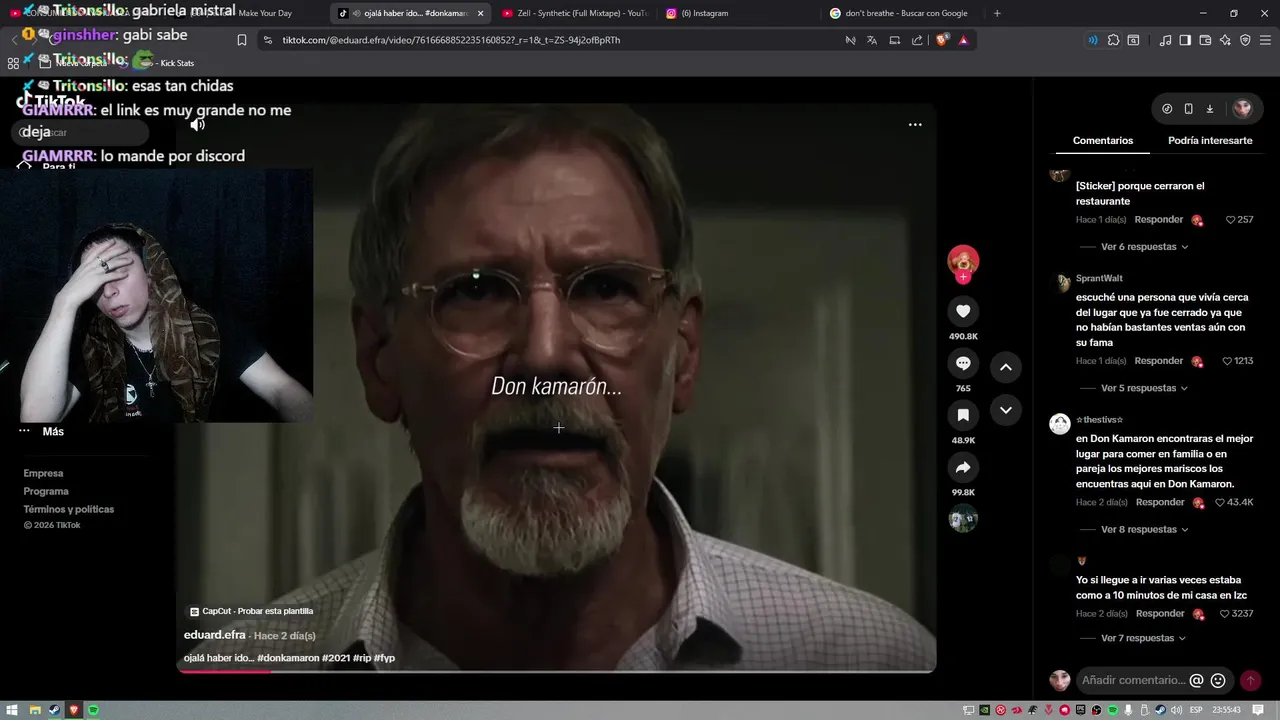The height and width of the screenshot is (720, 1280).
Task: Expand Ver 8 respuestas
Action: pyautogui.click(x=1144, y=530)
